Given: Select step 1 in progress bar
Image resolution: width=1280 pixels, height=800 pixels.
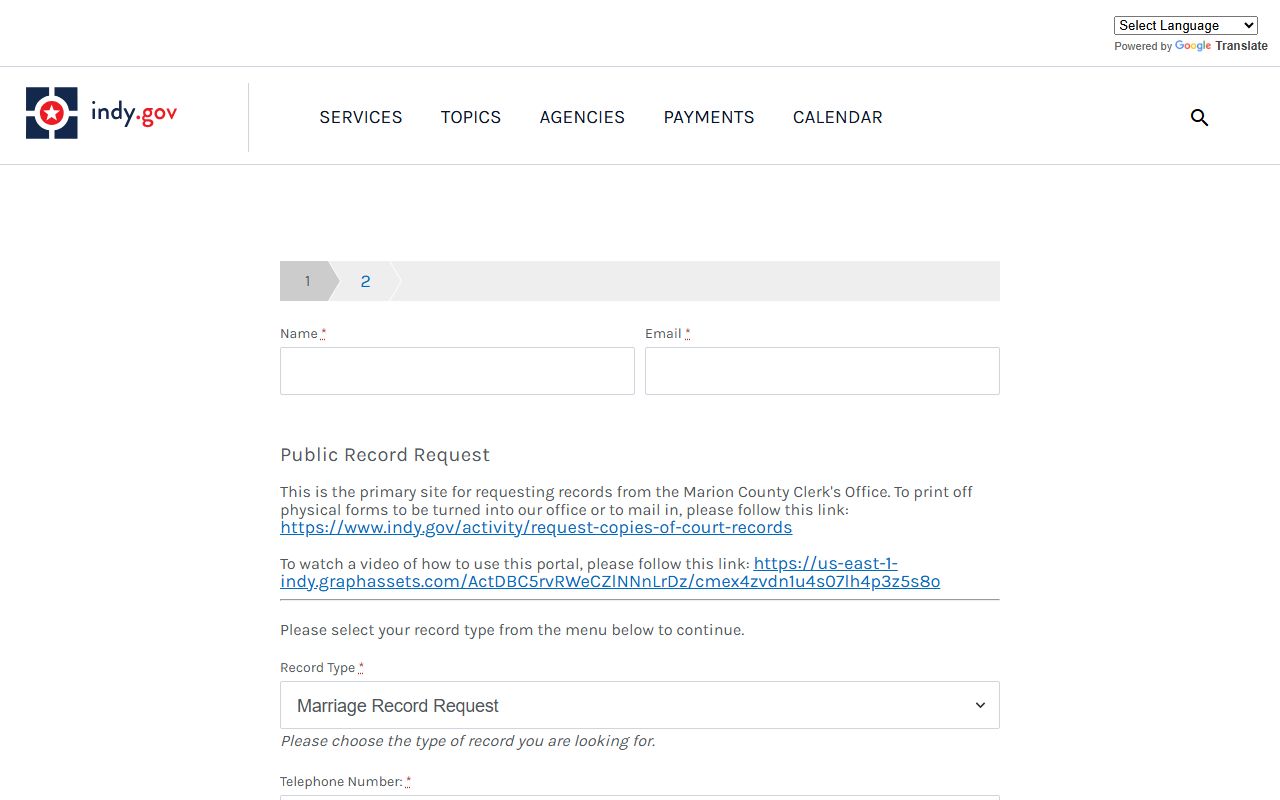Looking at the screenshot, I should 307,281.
